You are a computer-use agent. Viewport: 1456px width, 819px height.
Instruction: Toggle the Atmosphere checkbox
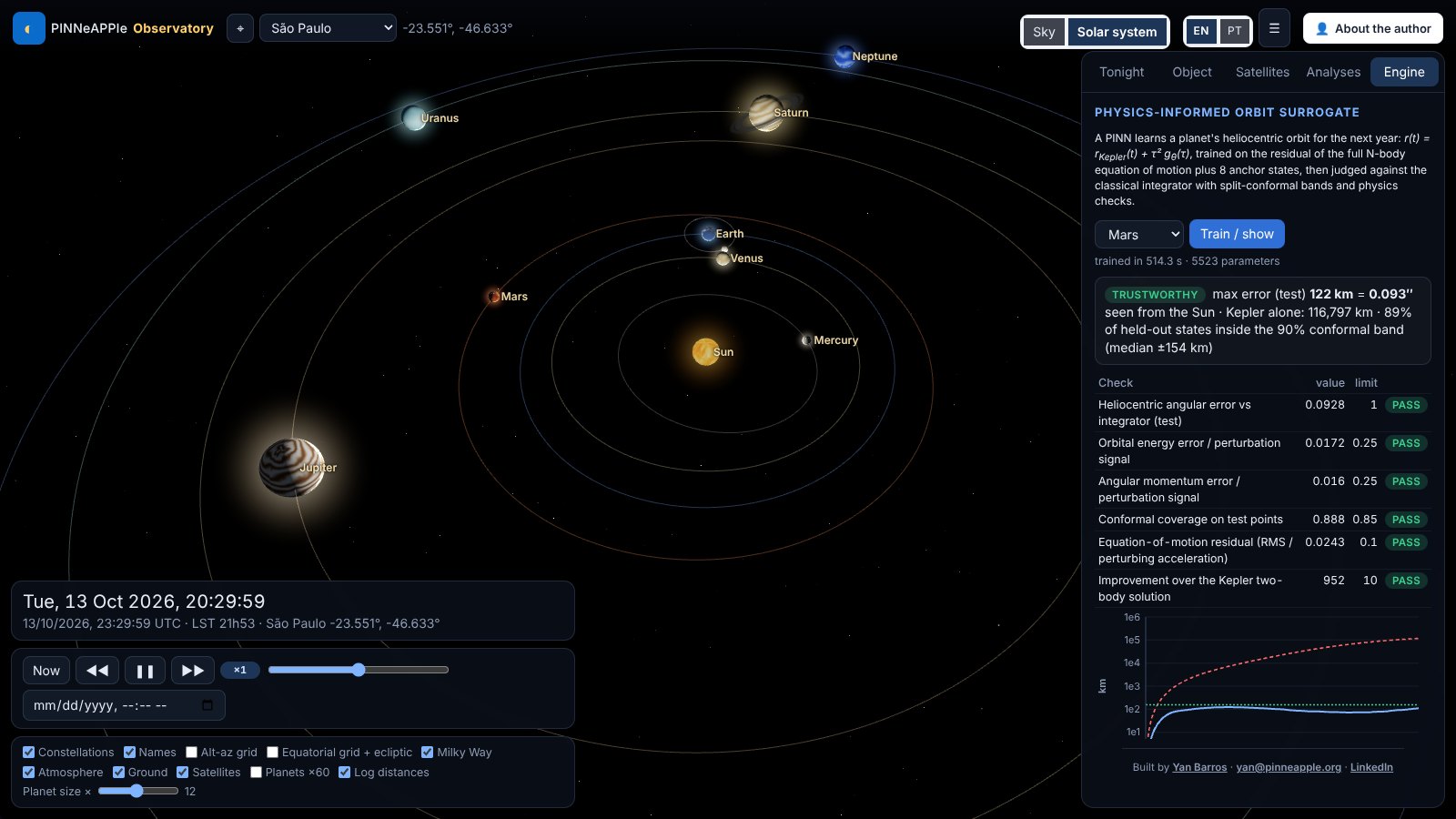pos(29,773)
